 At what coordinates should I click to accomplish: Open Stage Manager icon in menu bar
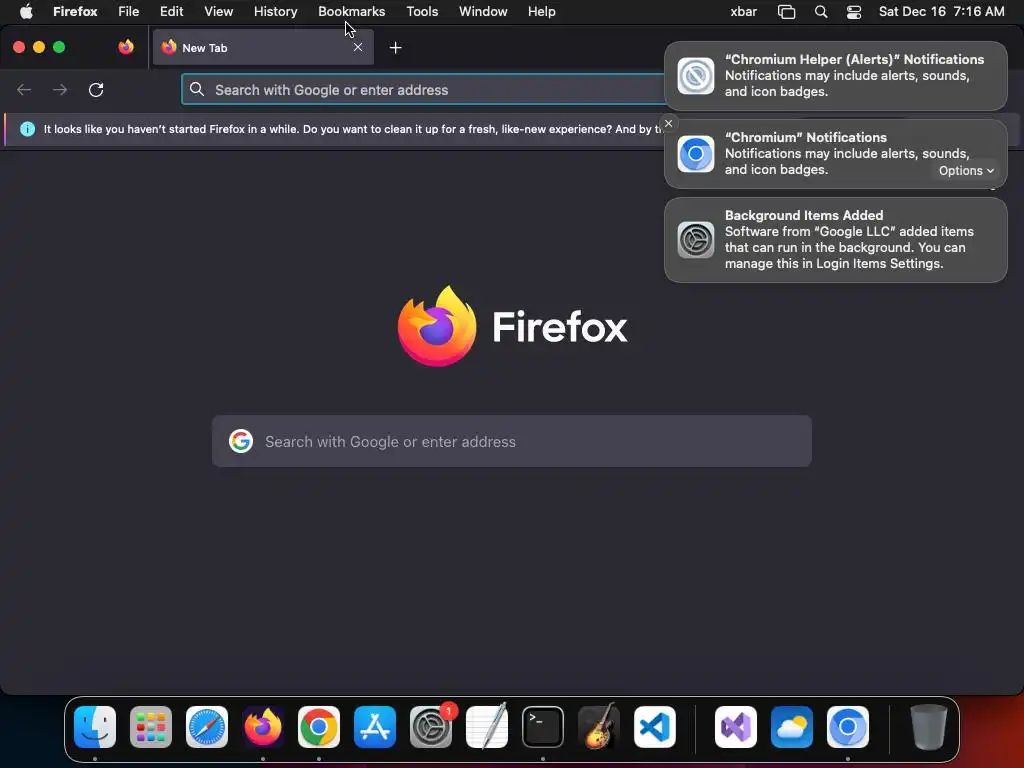click(786, 12)
